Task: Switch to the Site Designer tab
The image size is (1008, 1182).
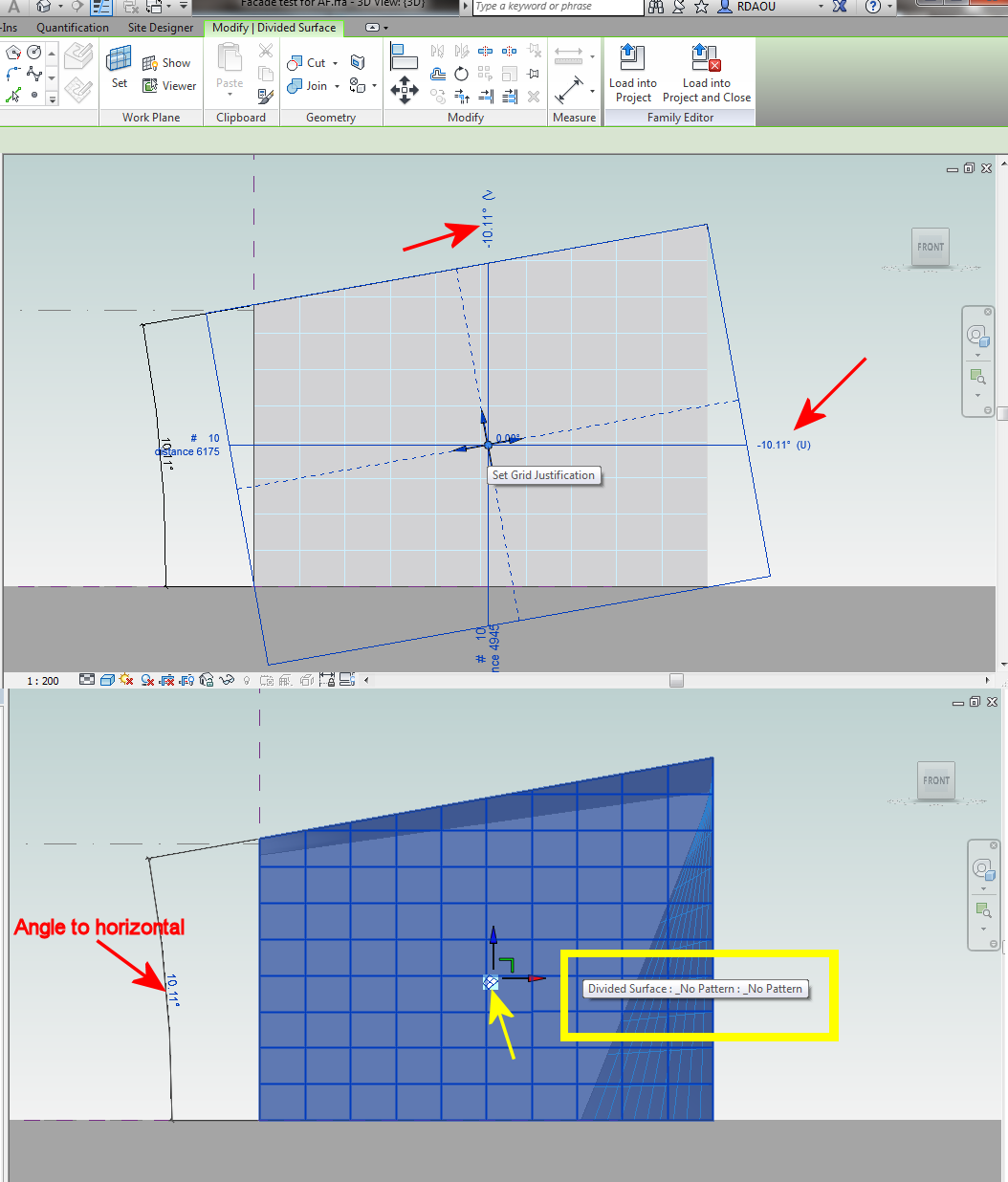Action: 161,28
